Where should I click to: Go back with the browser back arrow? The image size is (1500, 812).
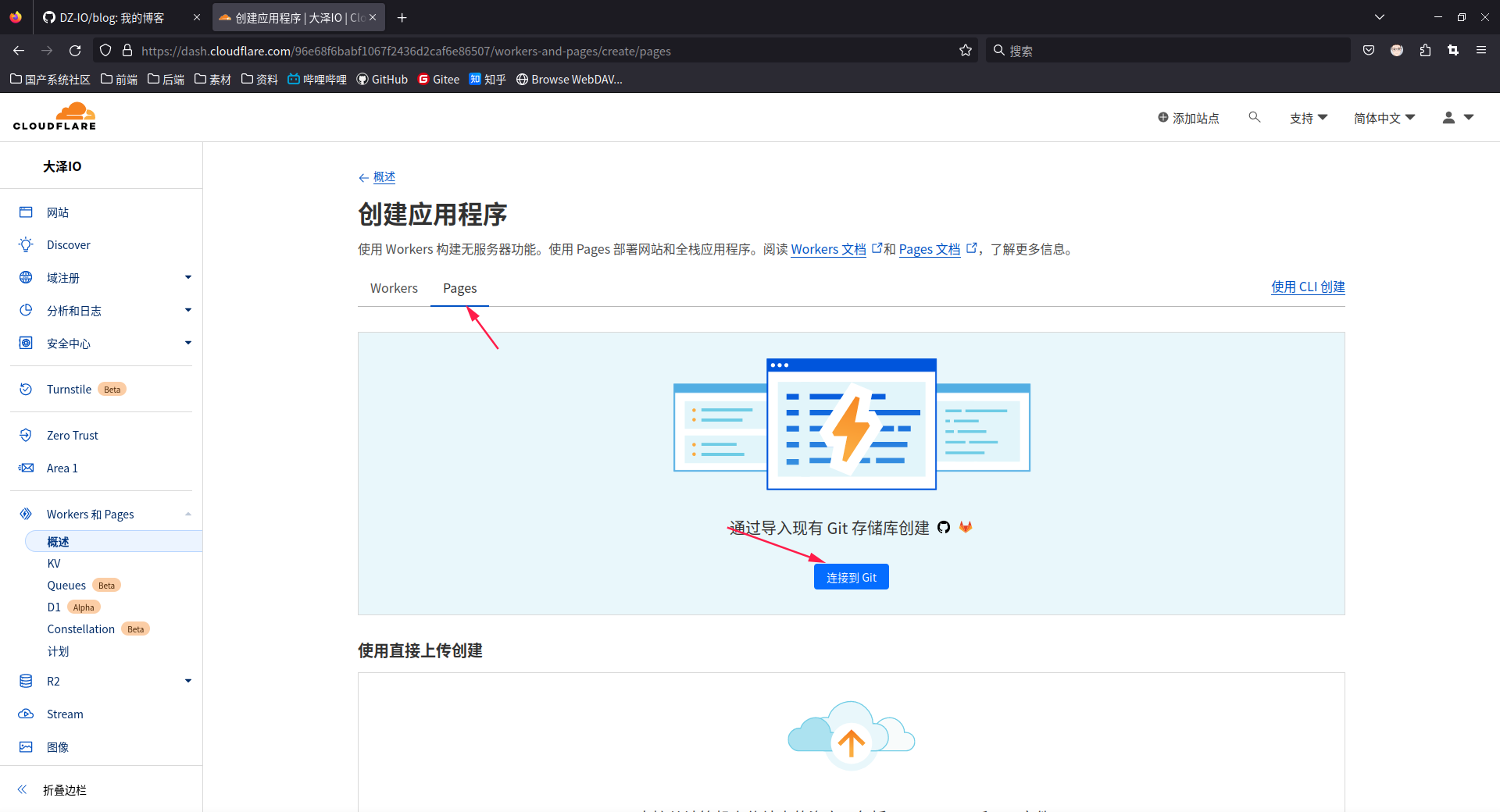(x=19, y=51)
